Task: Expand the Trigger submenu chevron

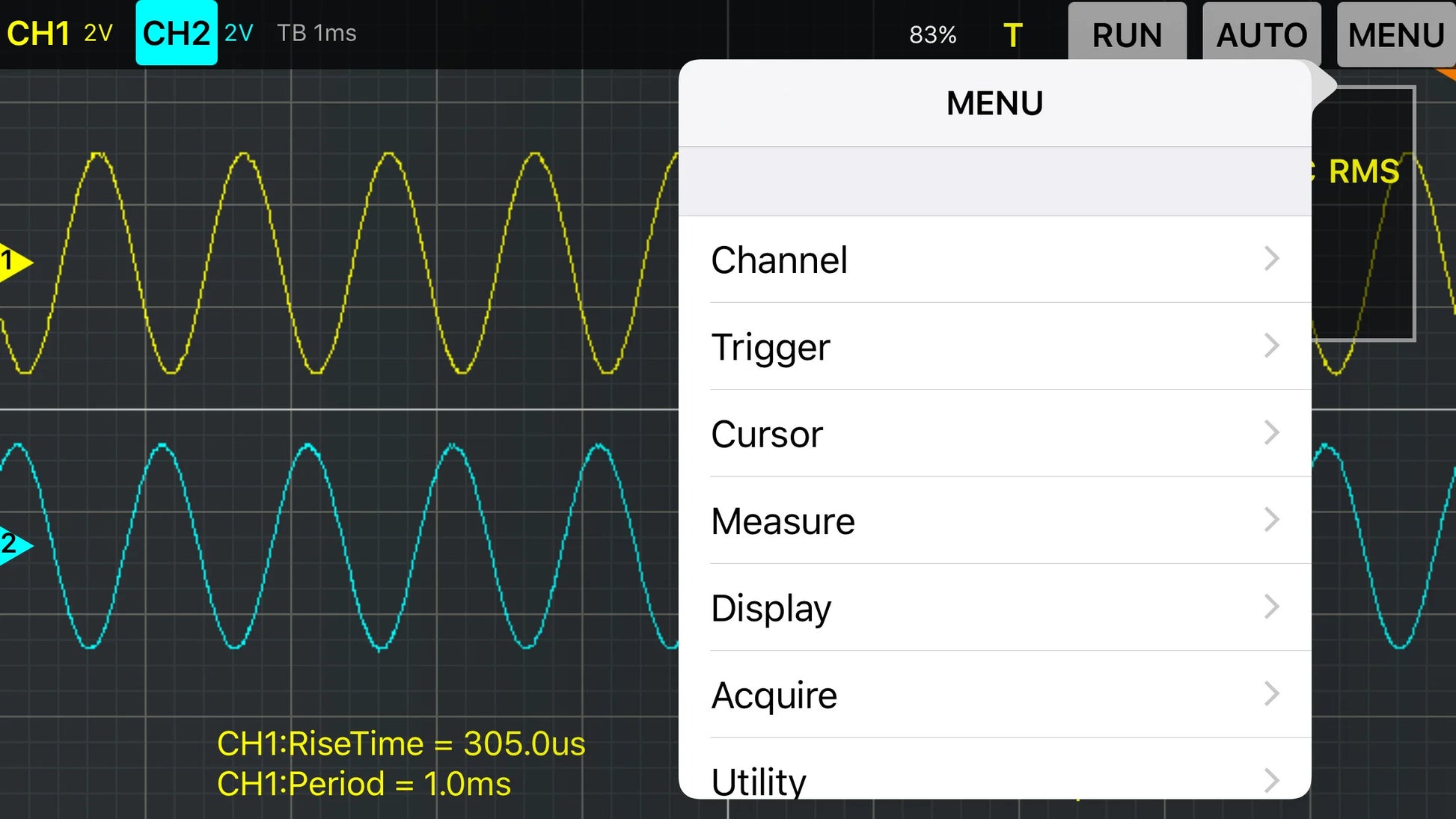Action: pyautogui.click(x=1271, y=346)
